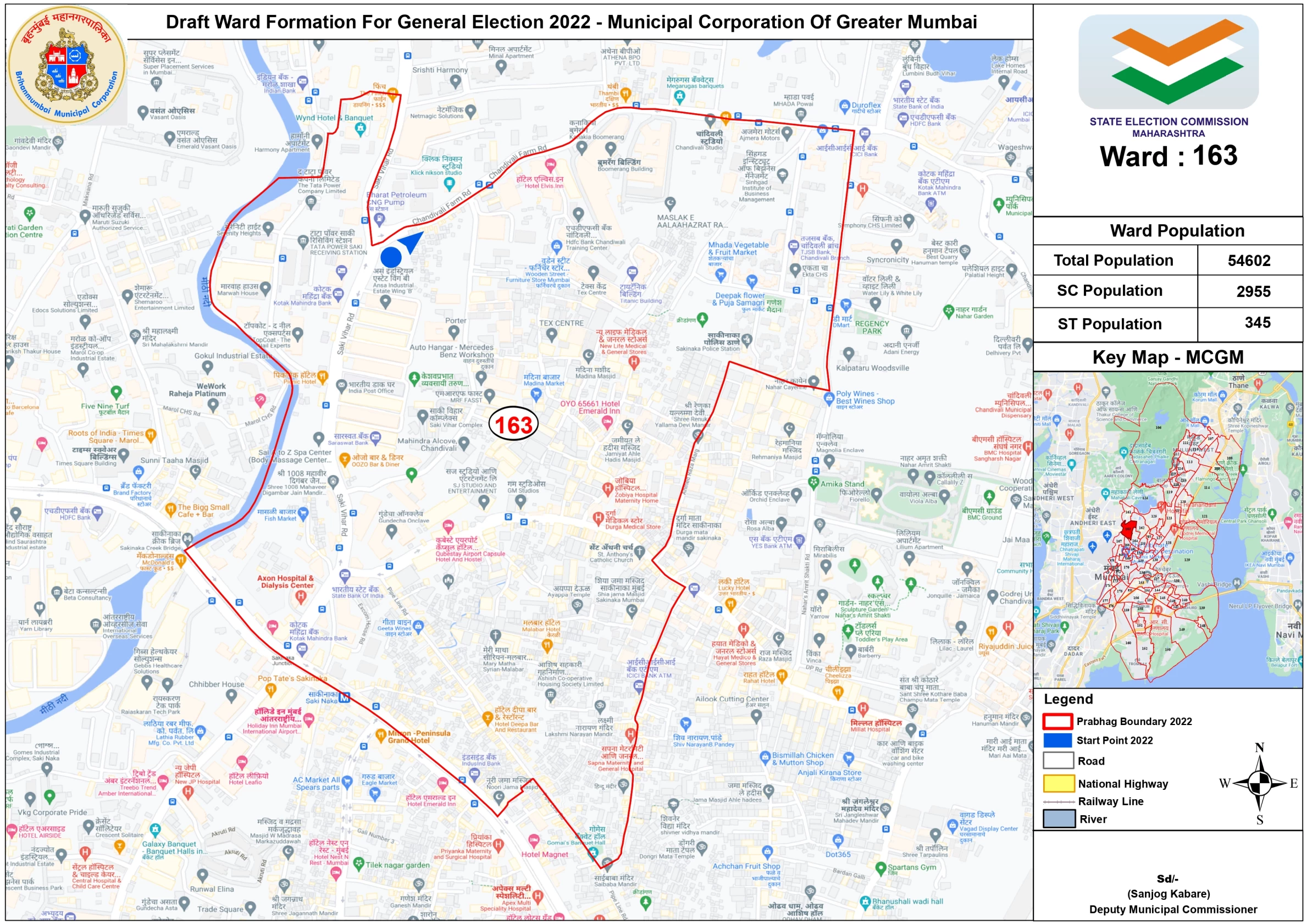Click the Axon Hospital marker icon
This screenshot has height=924, width=1307.
point(301,596)
